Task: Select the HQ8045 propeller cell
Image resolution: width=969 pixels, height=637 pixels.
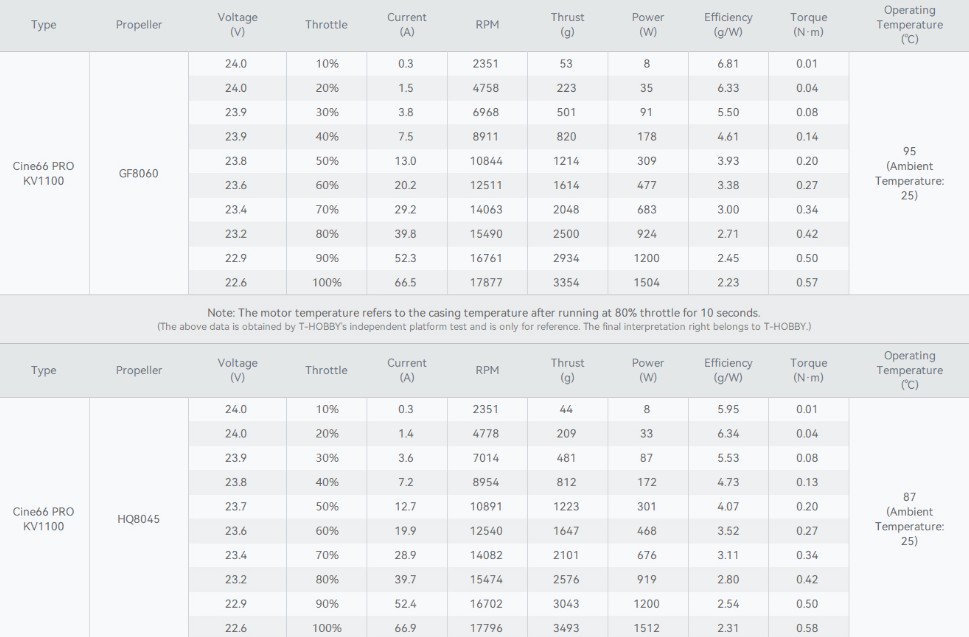Action: [x=138, y=519]
